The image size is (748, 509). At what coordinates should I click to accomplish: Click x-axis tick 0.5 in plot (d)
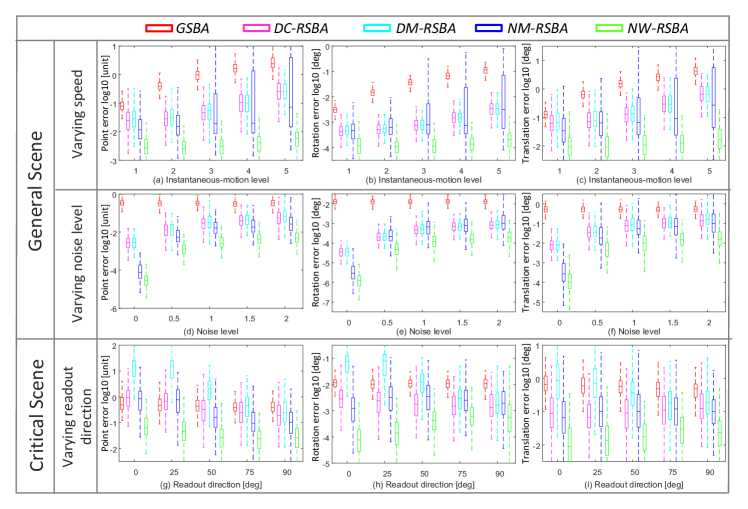point(174,319)
